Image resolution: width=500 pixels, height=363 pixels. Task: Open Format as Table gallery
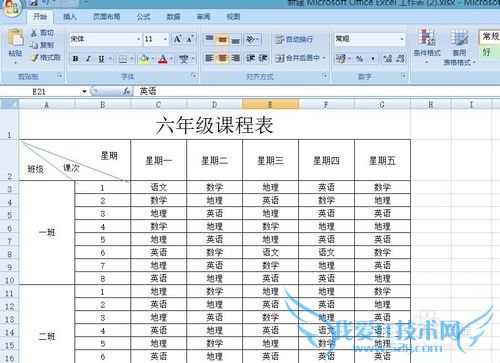click(459, 47)
